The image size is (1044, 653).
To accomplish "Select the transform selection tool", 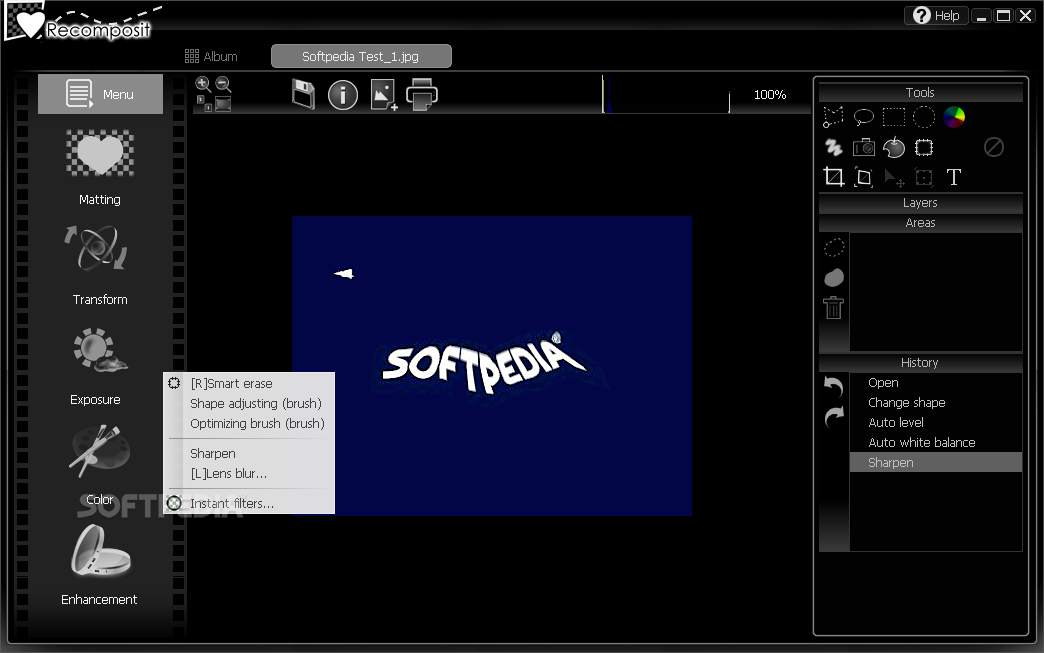I will [923, 177].
